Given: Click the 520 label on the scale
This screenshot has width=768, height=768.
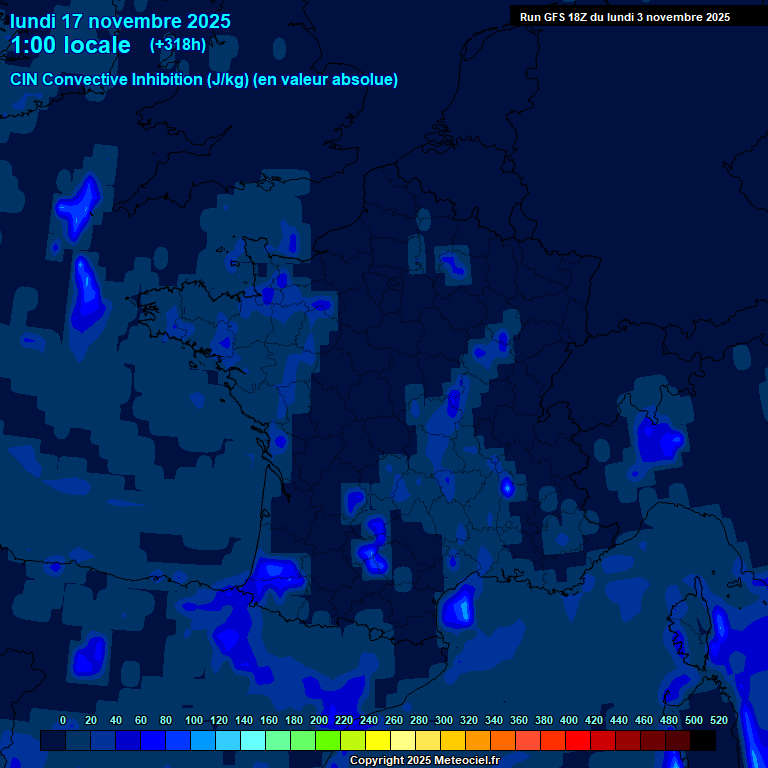Looking at the screenshot, I should [x=718, y=720].
